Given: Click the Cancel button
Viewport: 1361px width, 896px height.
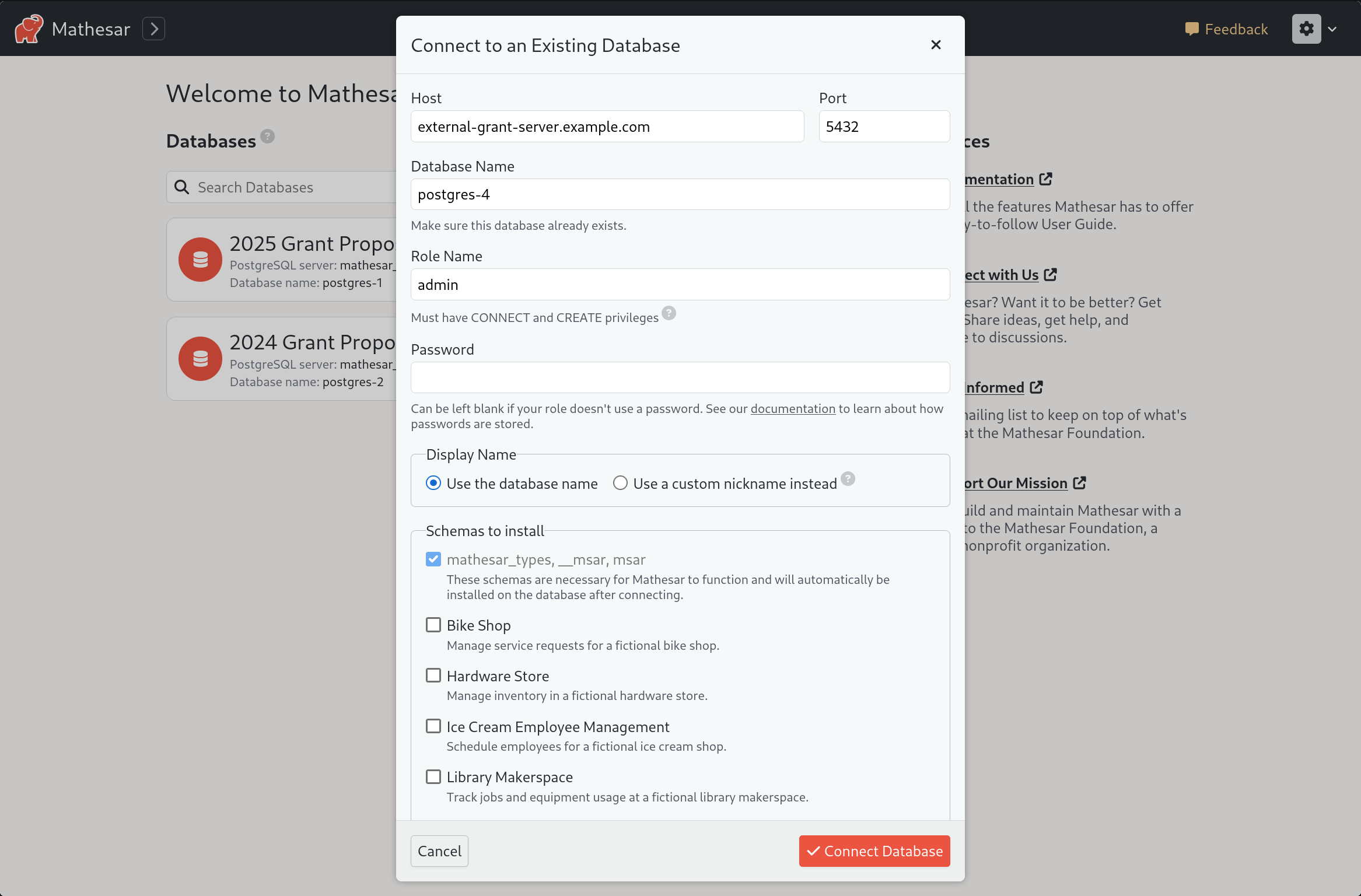Looking at the screenshot, I should [439, 850].
